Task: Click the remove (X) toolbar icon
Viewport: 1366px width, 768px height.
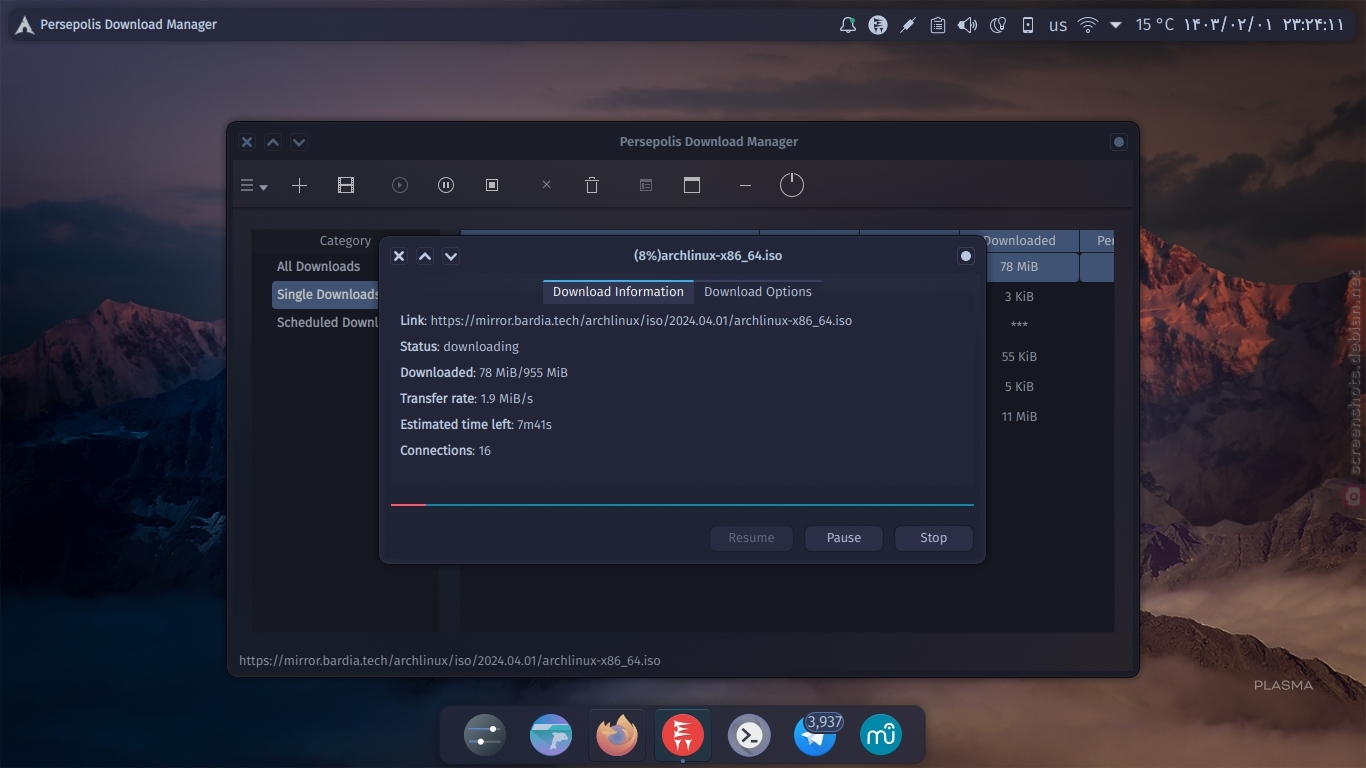Action: point(546,185)
